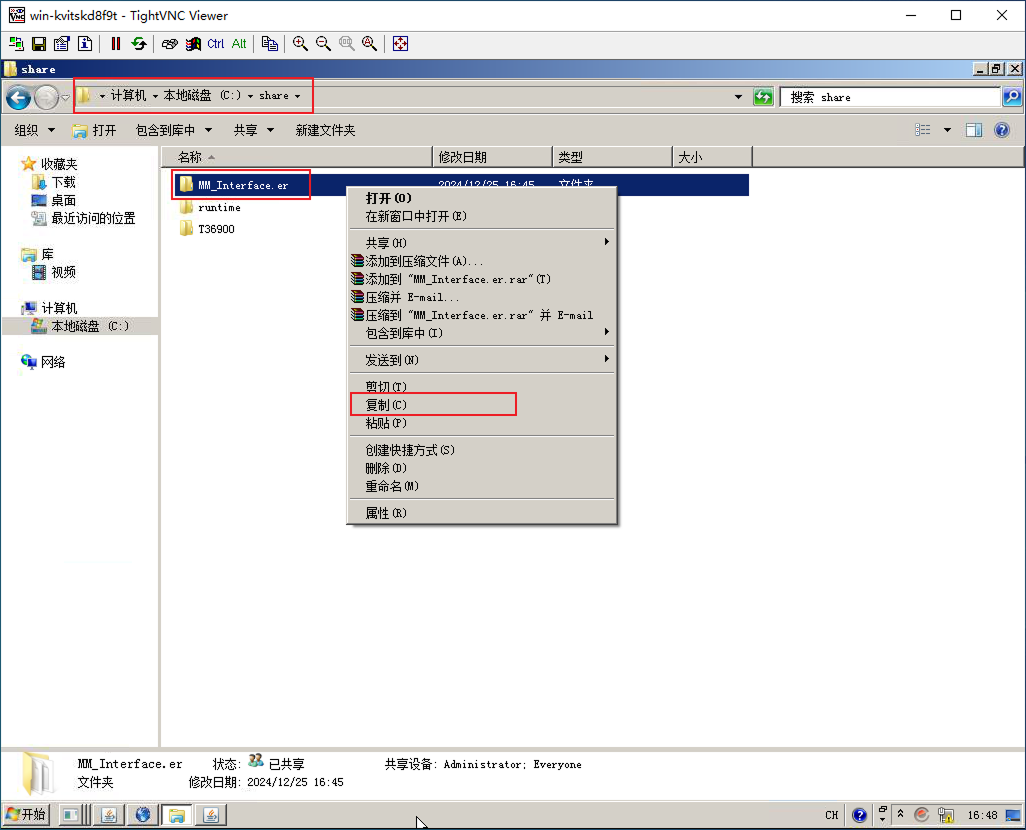Viewport: 1026px width, 830px height.
Task: Click the globe browser icon in taskbar
Action: click(x=143, y=815)
